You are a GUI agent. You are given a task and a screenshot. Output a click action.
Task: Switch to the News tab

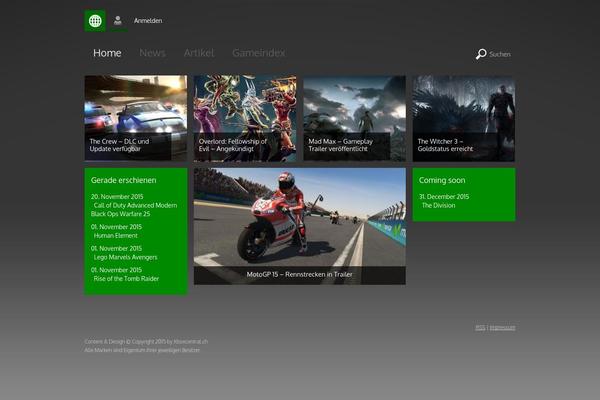point(152,53)
